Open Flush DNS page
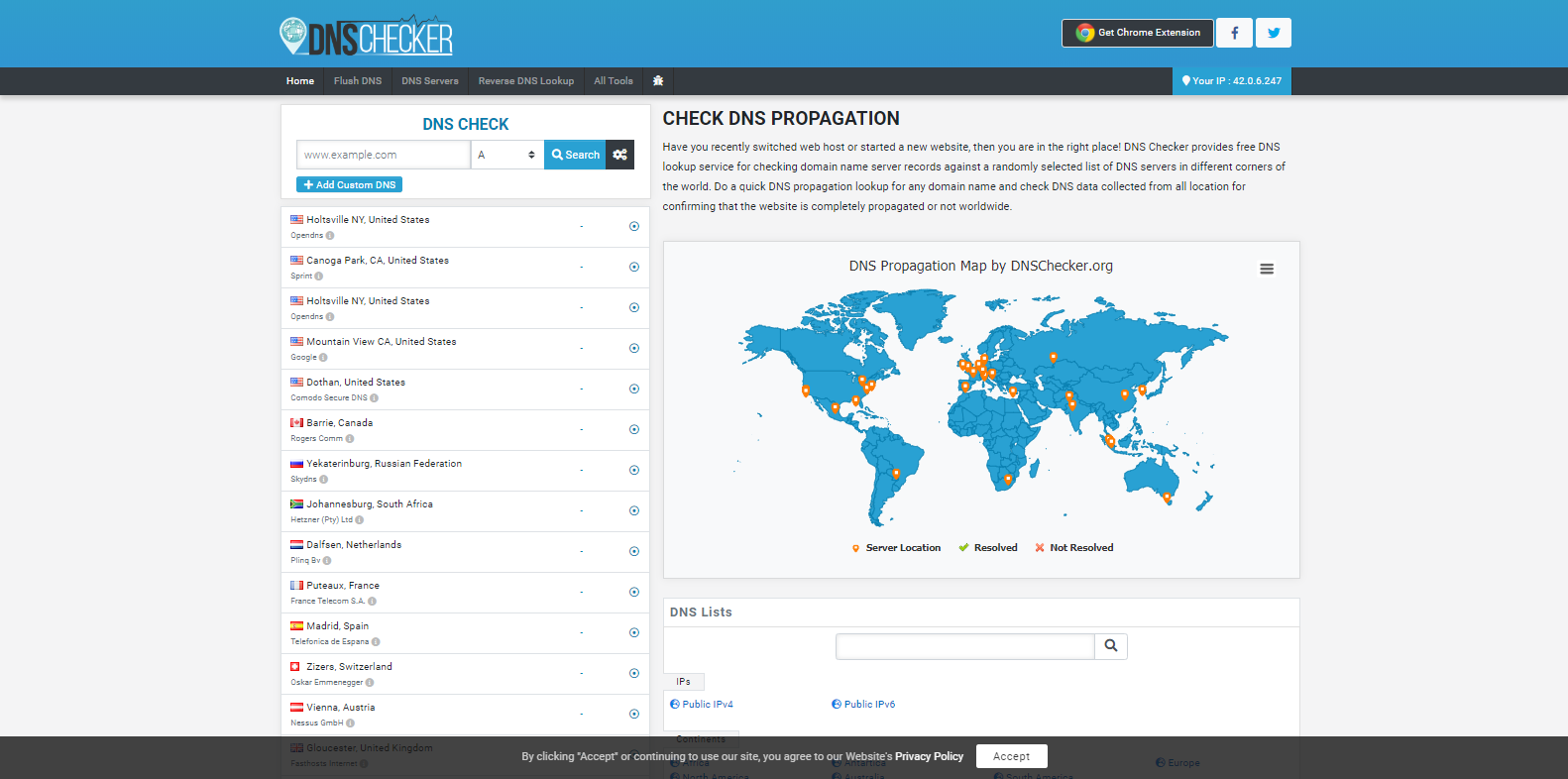This screenshot has height=779, width=1568. (x=358, y=81)
